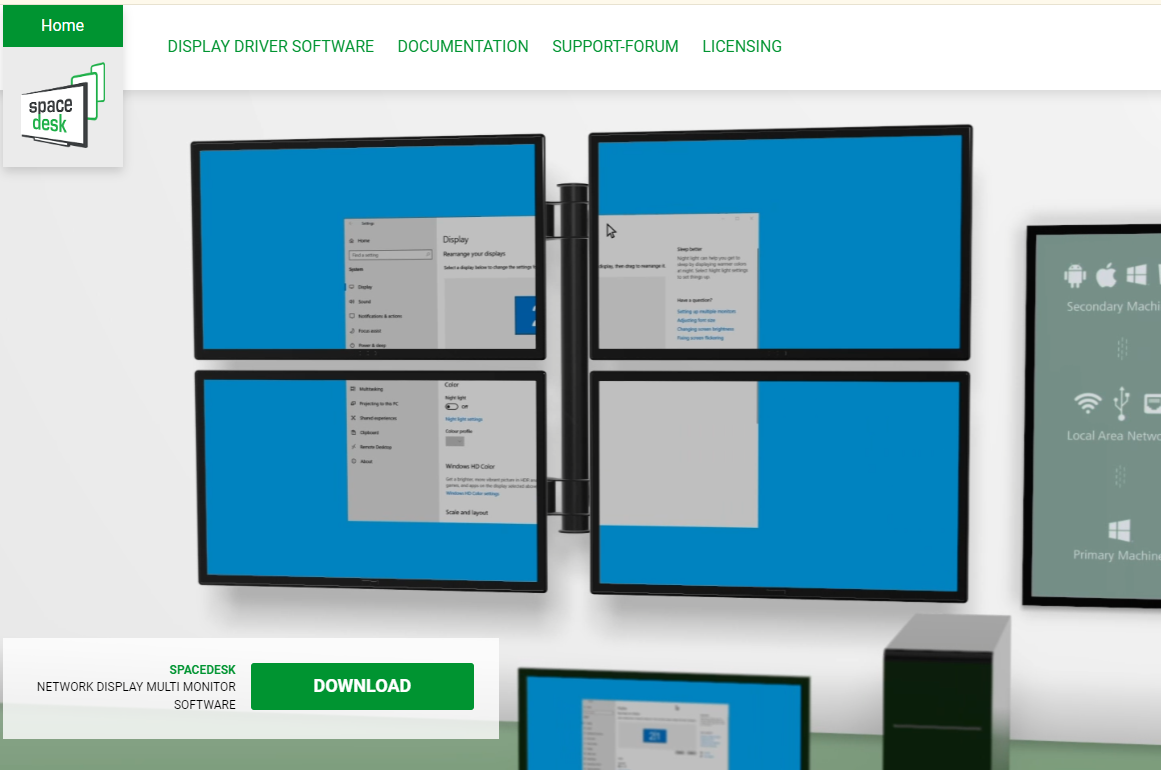This screenshot has width=1161, height=770.
Task: Click the Apple icon on green panel
Action: [x=1106, y=275]
